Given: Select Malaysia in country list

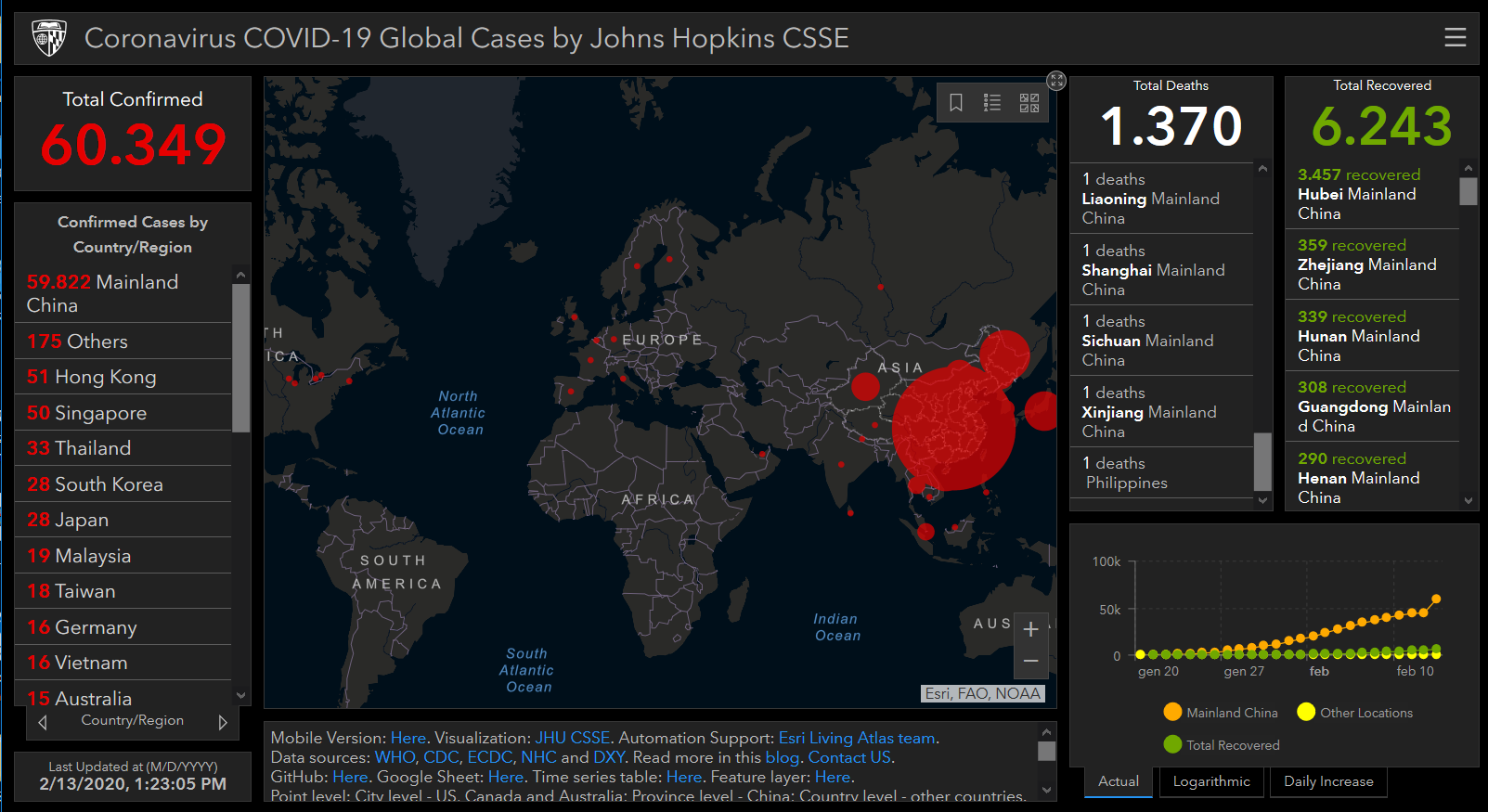Looking at the screenshot, I should pos(123,556).
